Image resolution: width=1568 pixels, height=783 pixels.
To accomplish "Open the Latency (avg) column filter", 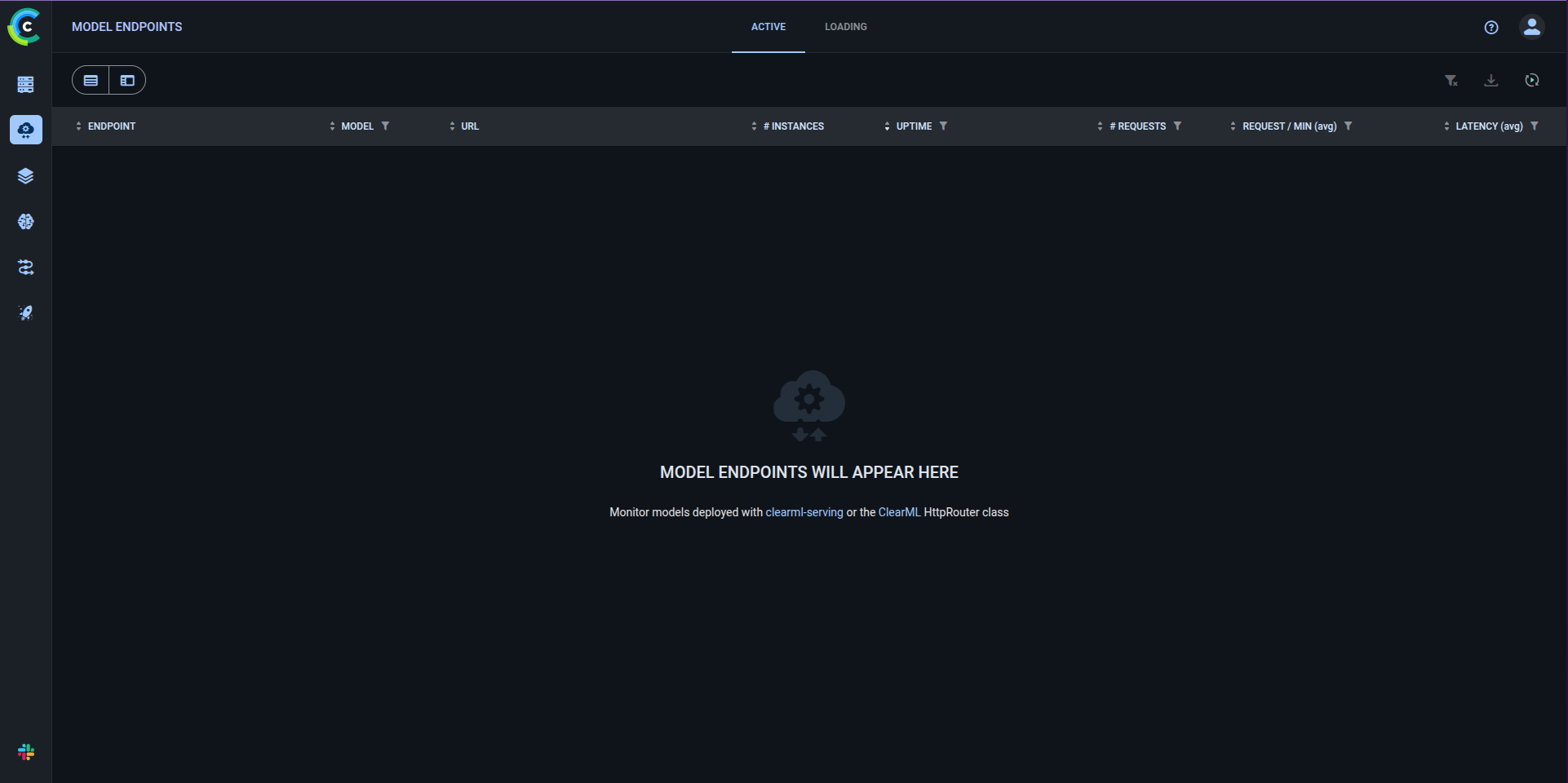I will pos(1535,126).
